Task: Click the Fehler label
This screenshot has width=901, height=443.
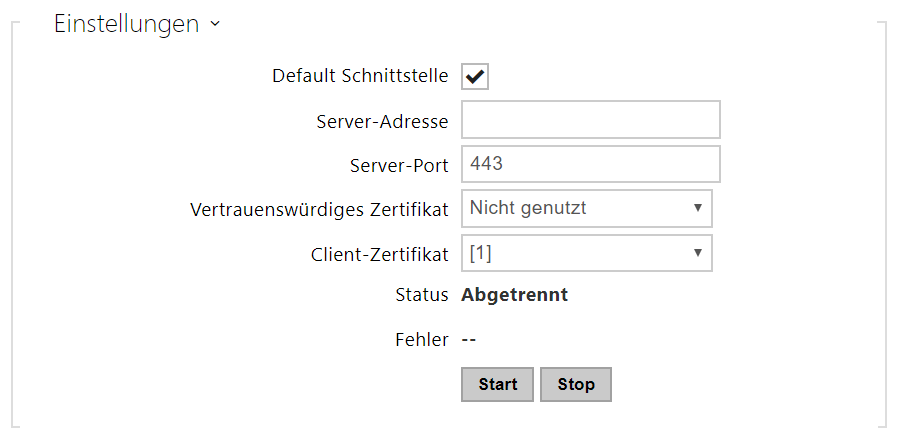Action: pyautogui.click(x=422, y=340)
